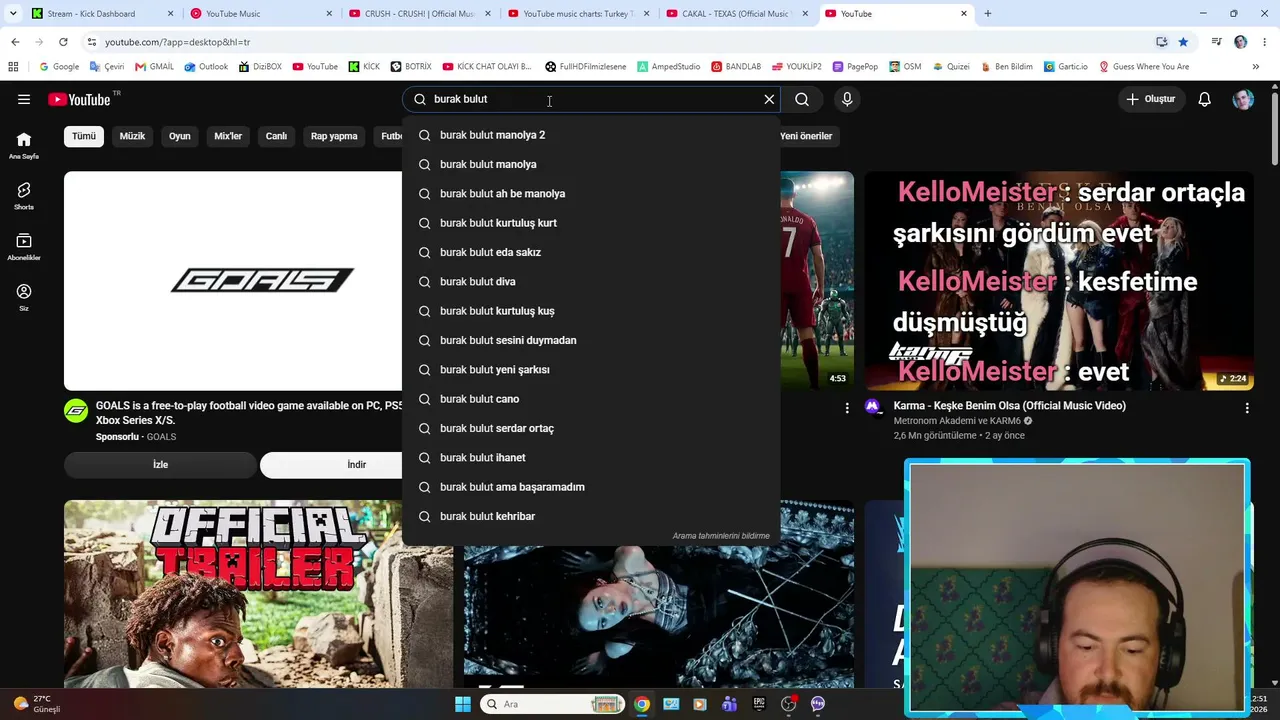
Task: Switch to Stream - Kick Dashboard tab
Action: pos(100,14)
